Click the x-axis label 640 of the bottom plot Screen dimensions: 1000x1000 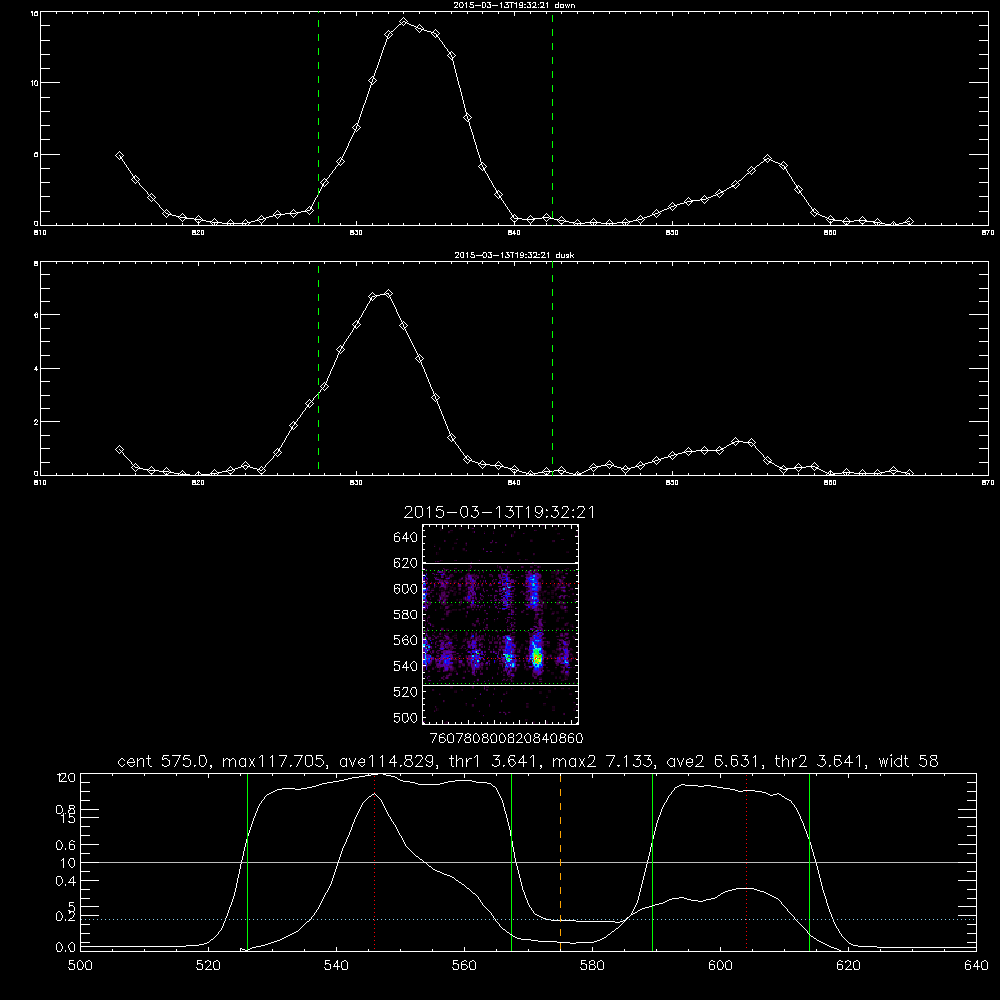point(976,966)
